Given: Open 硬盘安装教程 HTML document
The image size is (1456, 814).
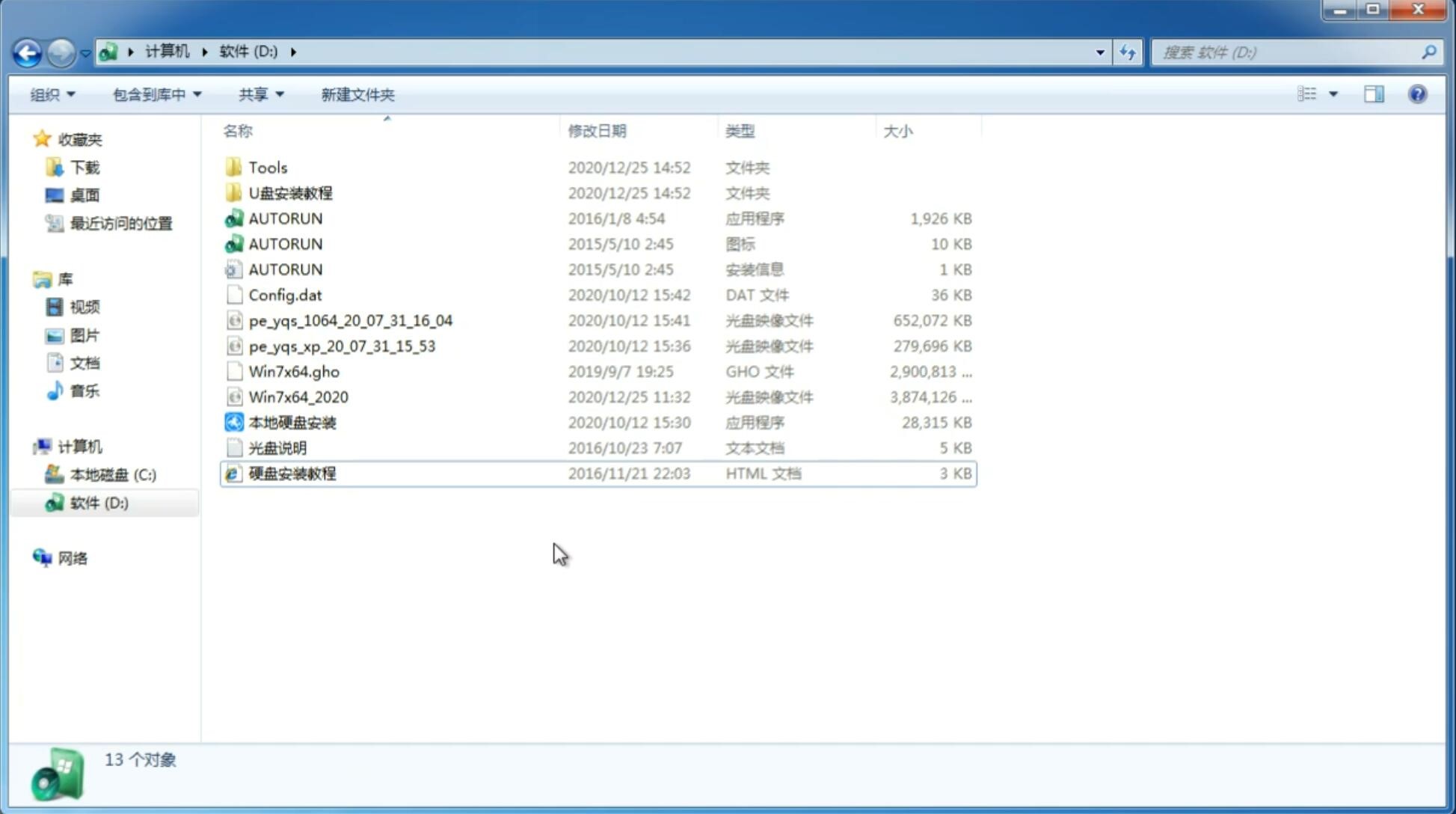Looking at the screenshot, I should click(291, 473).
